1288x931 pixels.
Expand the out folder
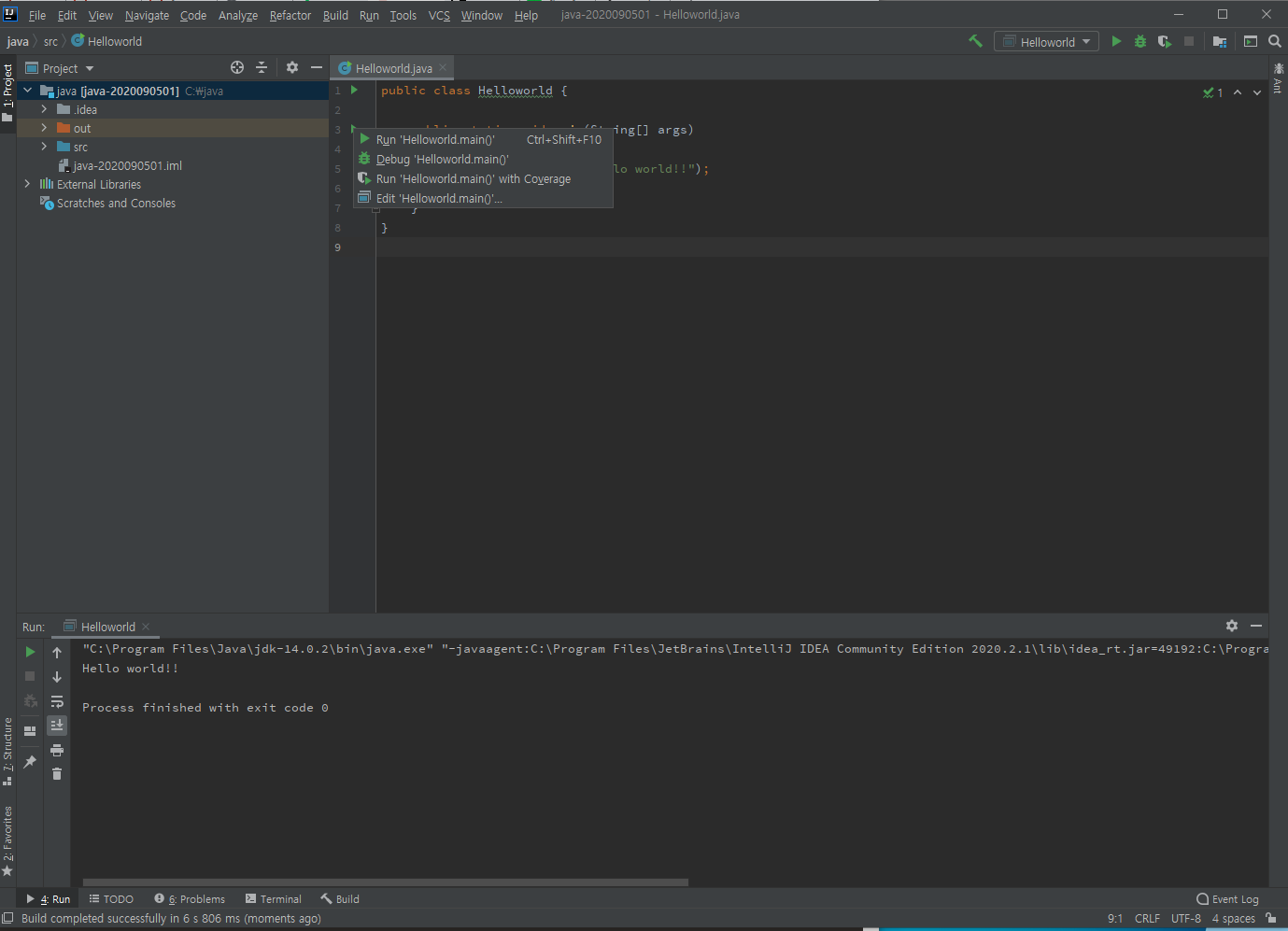tap(44, 128)
